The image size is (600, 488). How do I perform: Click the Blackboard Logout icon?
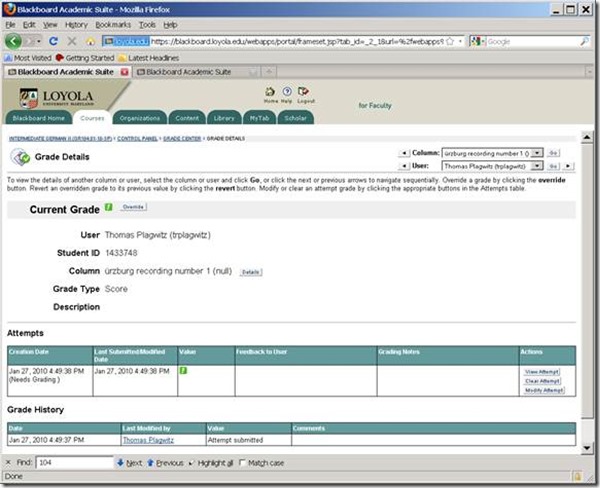[x=305, y=93]
